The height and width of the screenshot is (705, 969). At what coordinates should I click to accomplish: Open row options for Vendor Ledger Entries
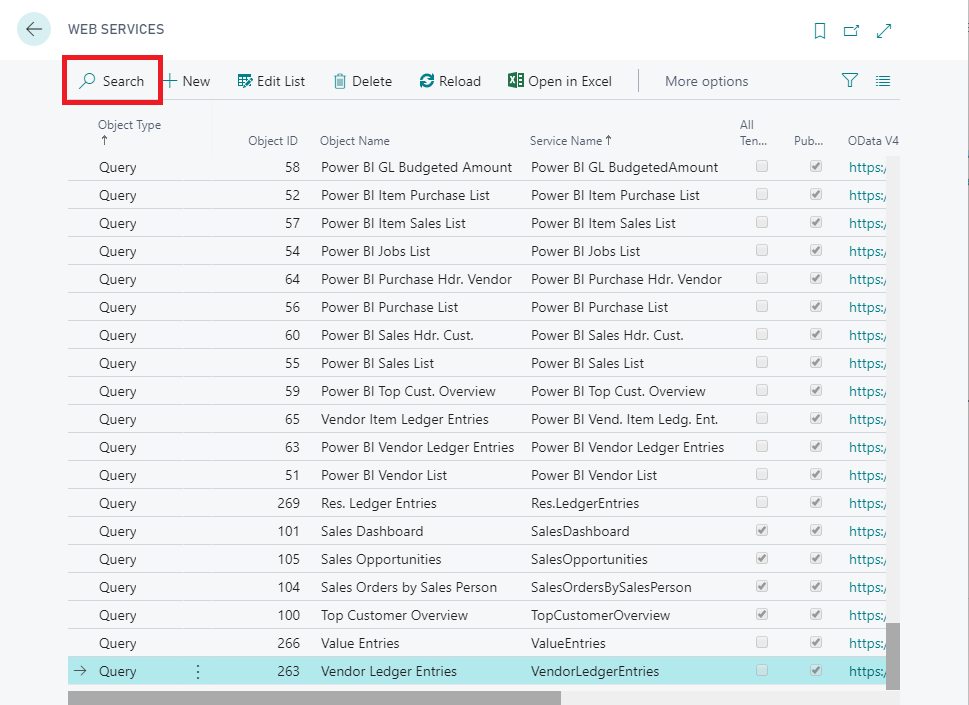click(197, 671)
